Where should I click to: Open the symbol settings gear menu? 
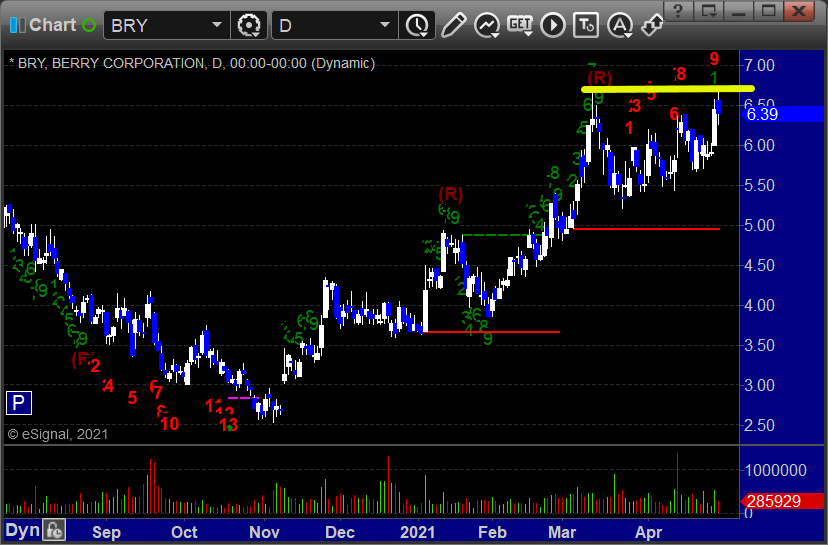(x=249, y=25)
